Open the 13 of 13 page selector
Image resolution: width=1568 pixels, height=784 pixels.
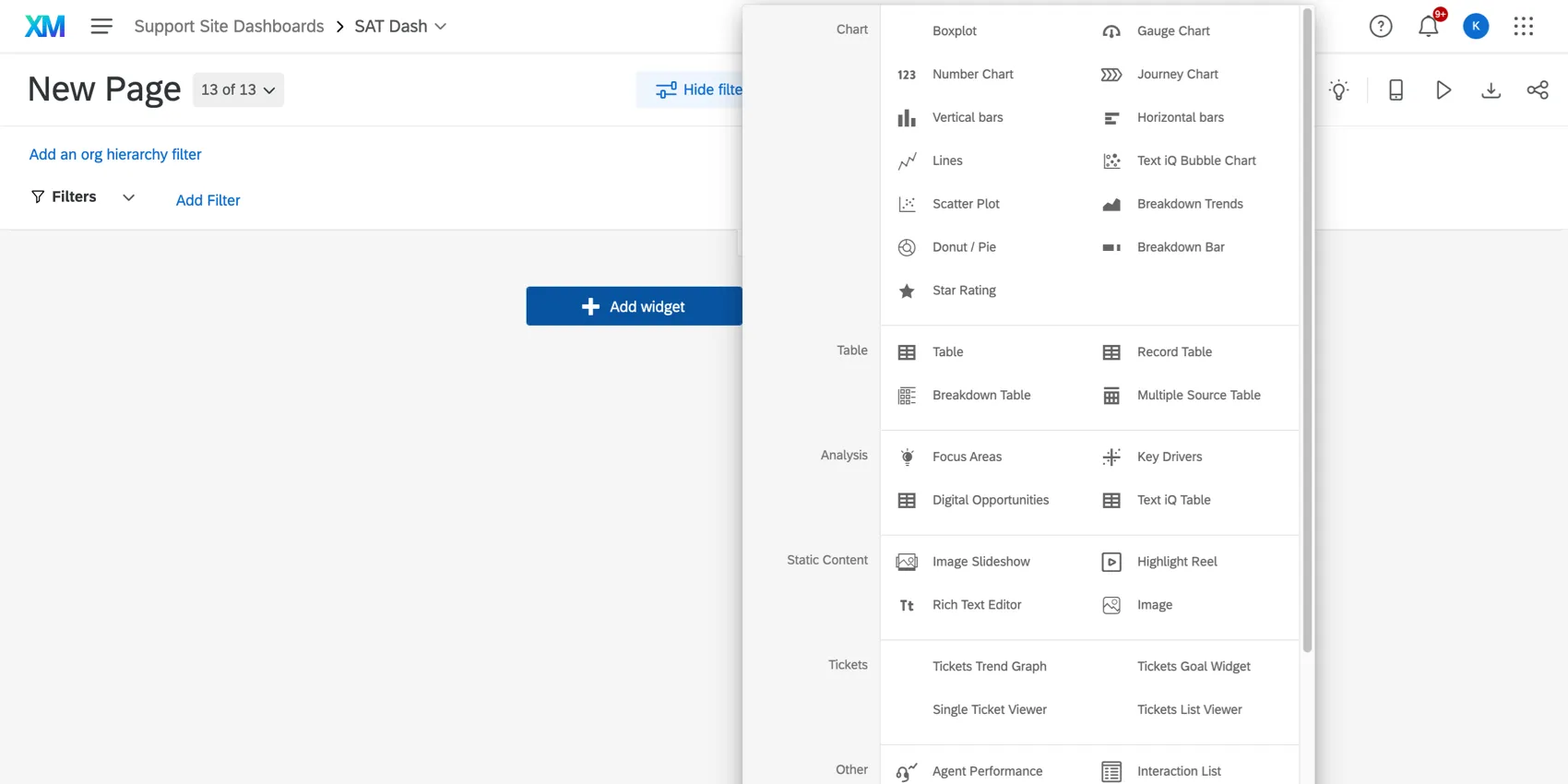point(238,89)
